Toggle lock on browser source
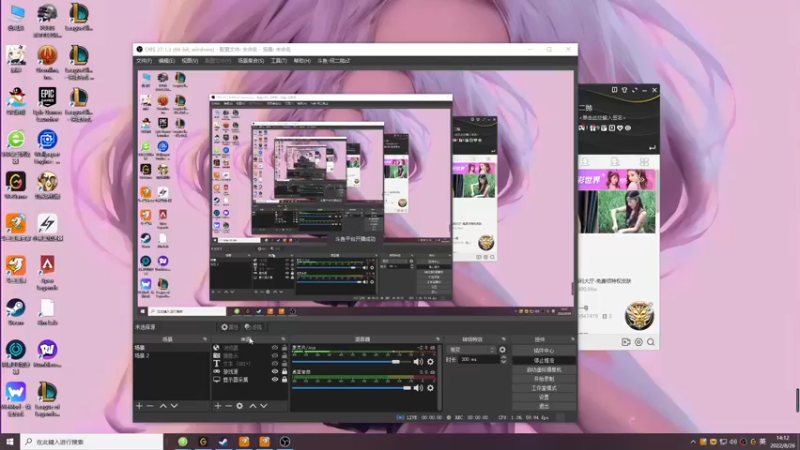Image resolution: width=800 pixels, height=450 pixels. tap(284, 348)
